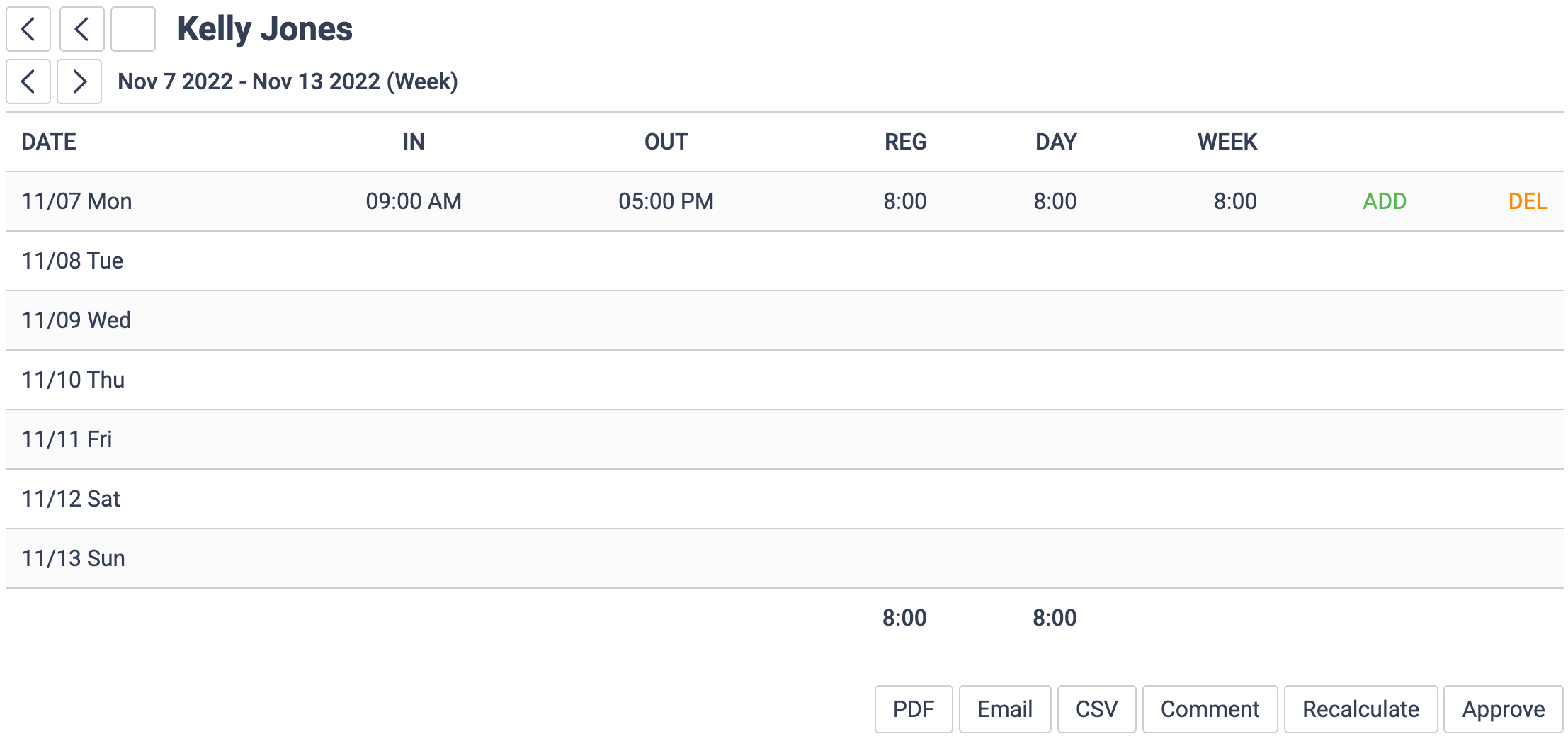Edit the 09:00 AM clock-in time
Viewport: 1568px width, 739px height.
pyautogui.click(x=413, y=201)
